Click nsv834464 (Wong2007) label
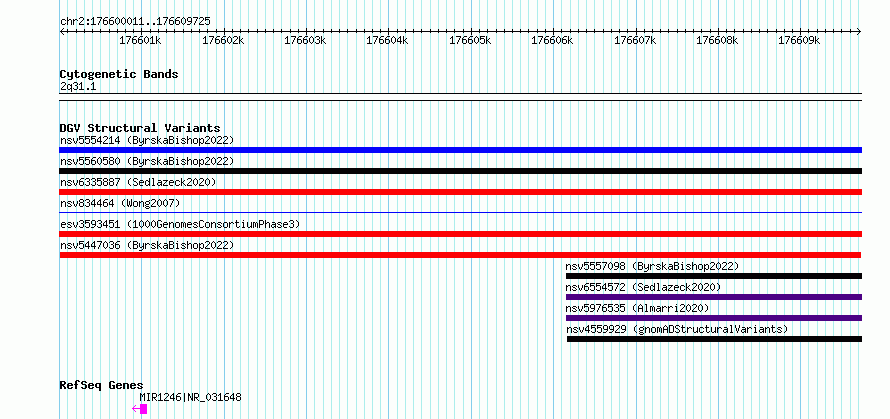Viewport: 890px width, 419px height. 120,203
